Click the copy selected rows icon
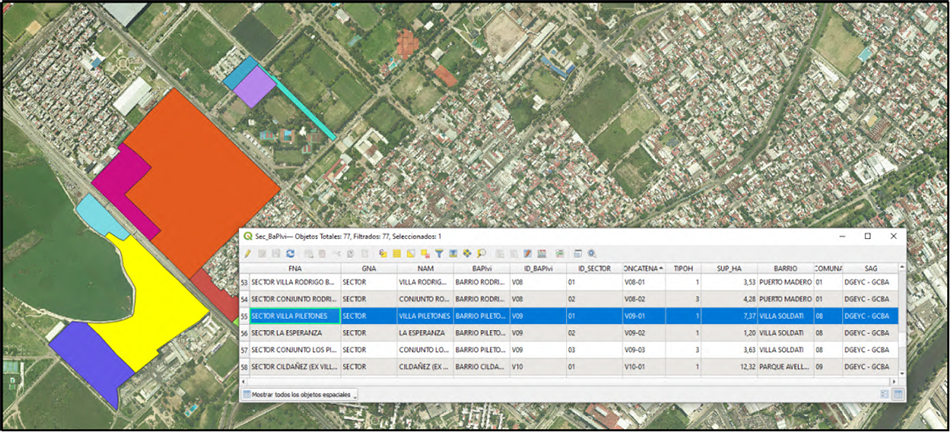Image resolution: width=950 pixels, height=432 pixels. coord(351,254)
